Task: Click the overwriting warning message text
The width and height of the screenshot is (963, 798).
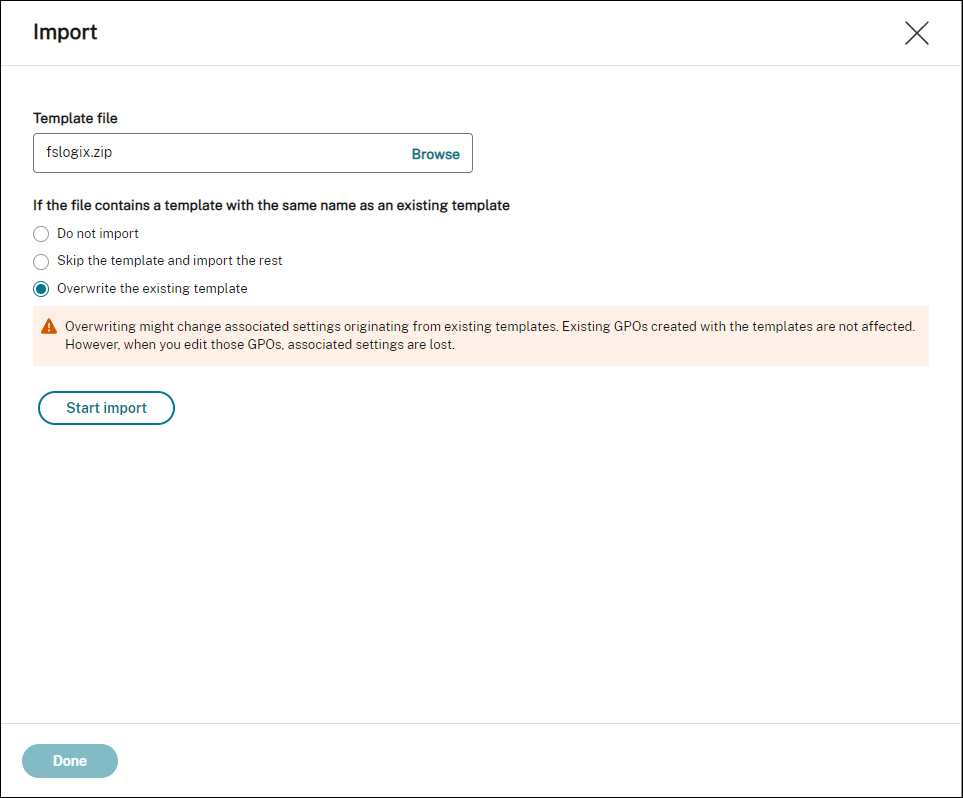Action: (489, 335)
